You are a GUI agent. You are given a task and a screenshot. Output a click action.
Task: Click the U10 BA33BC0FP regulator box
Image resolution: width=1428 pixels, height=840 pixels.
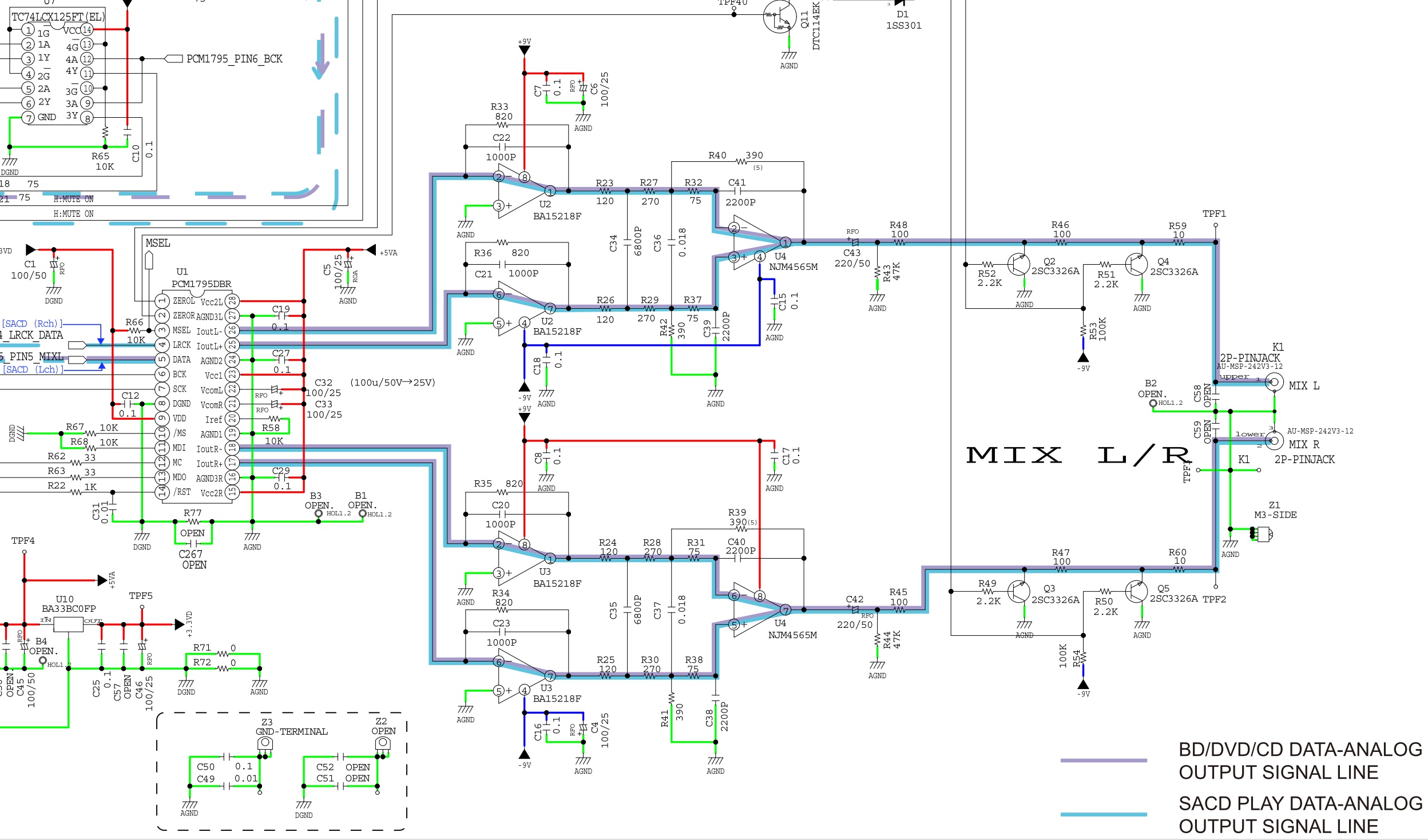point(68,624)
